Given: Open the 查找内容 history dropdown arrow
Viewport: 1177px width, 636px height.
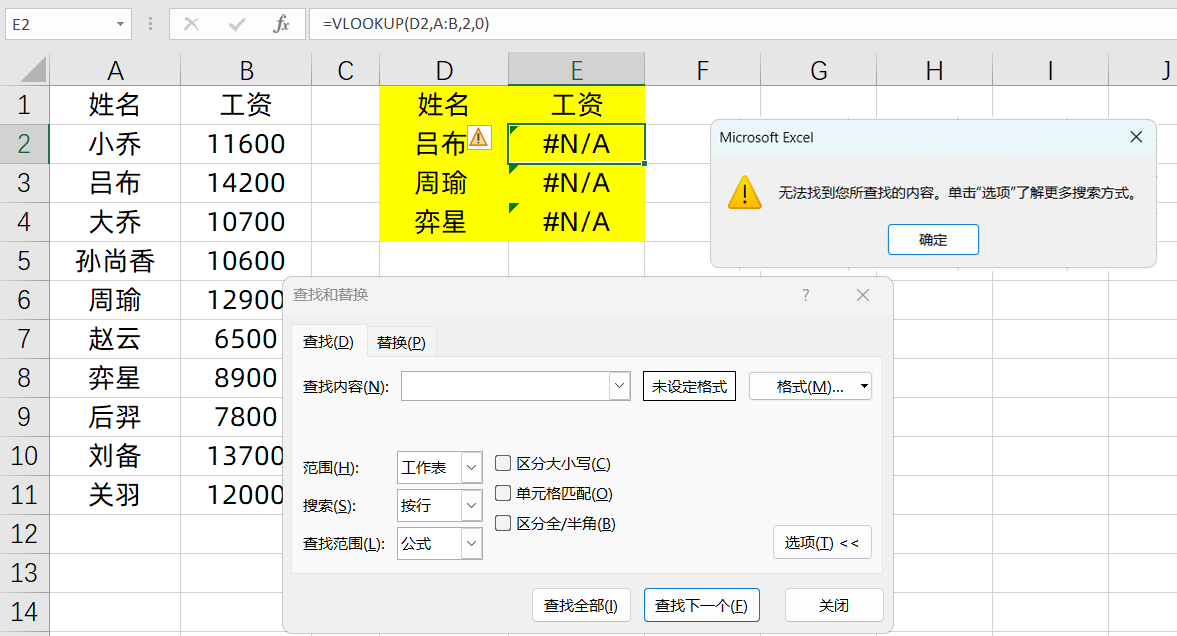Looking at the screenshot, I should point(620,386).
